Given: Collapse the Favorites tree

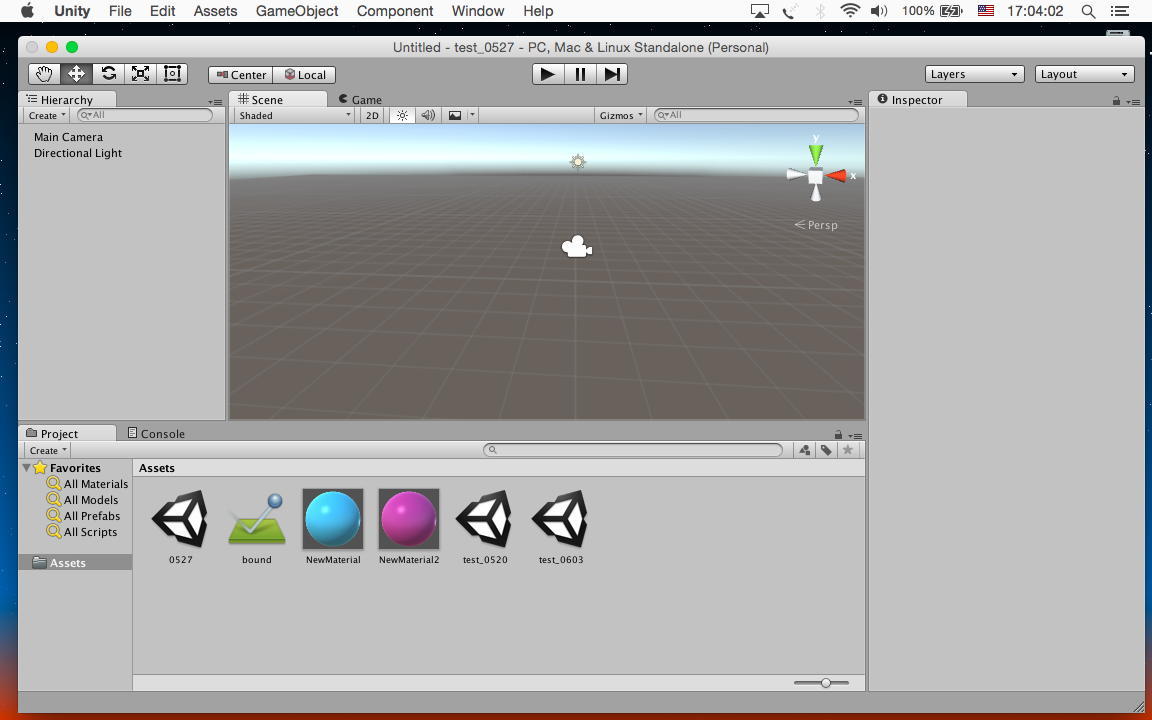Looking at the screenshot, I should coord(26,467).
